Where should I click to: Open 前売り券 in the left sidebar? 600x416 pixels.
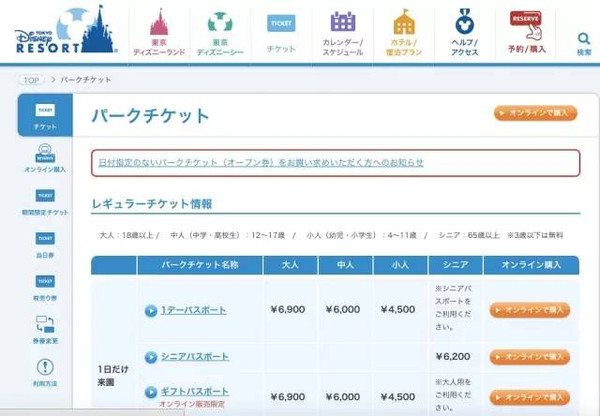point(45,288)
